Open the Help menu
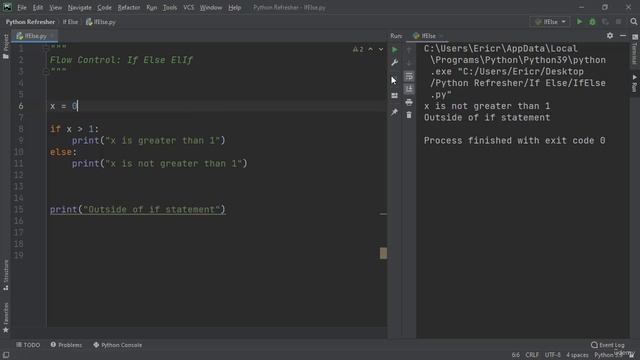 tap(234, 7)
